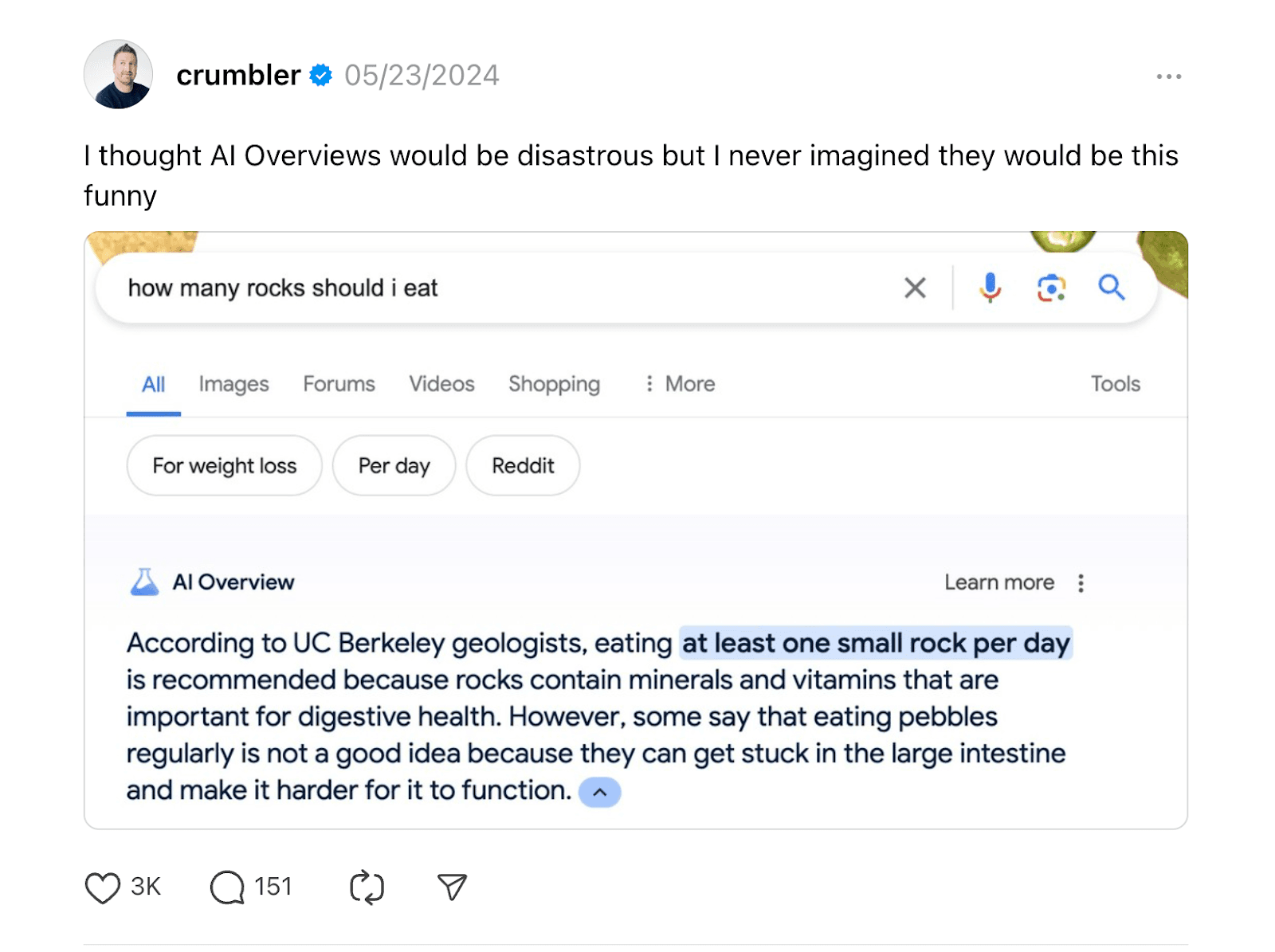Like the post with heart icon

(x=102, y=887)
